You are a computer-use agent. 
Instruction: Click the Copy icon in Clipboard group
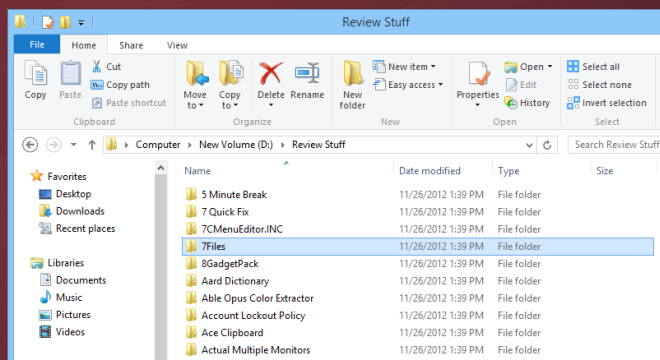pos(35,73)
